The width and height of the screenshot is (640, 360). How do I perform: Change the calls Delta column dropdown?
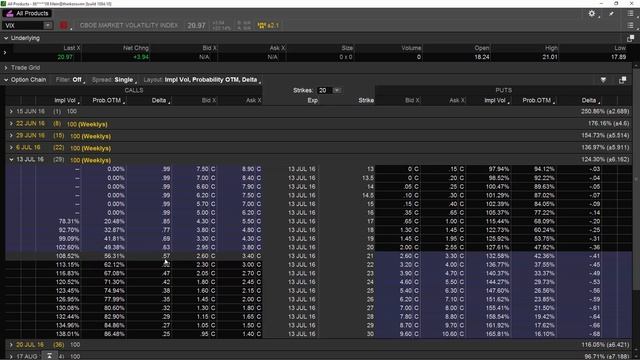pyautogui.click(x=161, y=100)
